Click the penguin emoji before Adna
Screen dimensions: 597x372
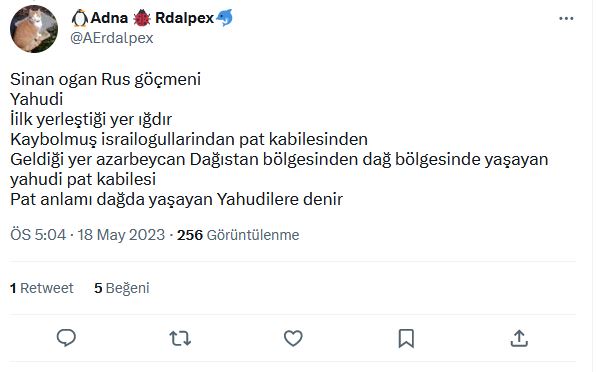pos(80,18)
